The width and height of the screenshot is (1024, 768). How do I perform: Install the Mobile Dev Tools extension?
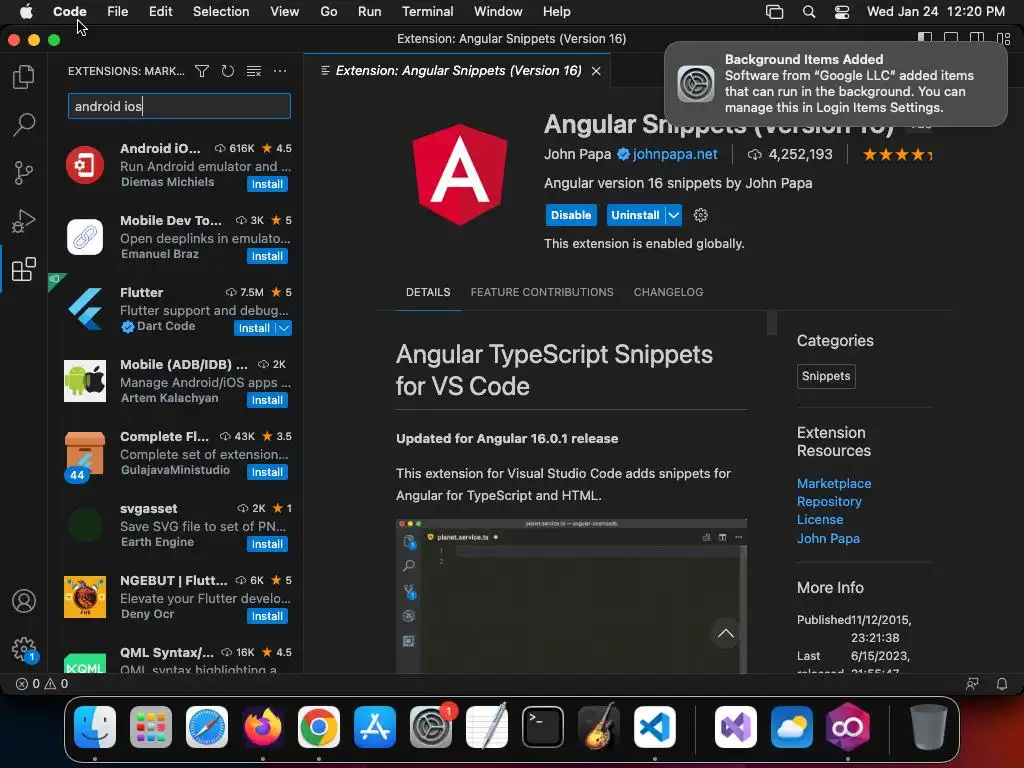[267, 256]
